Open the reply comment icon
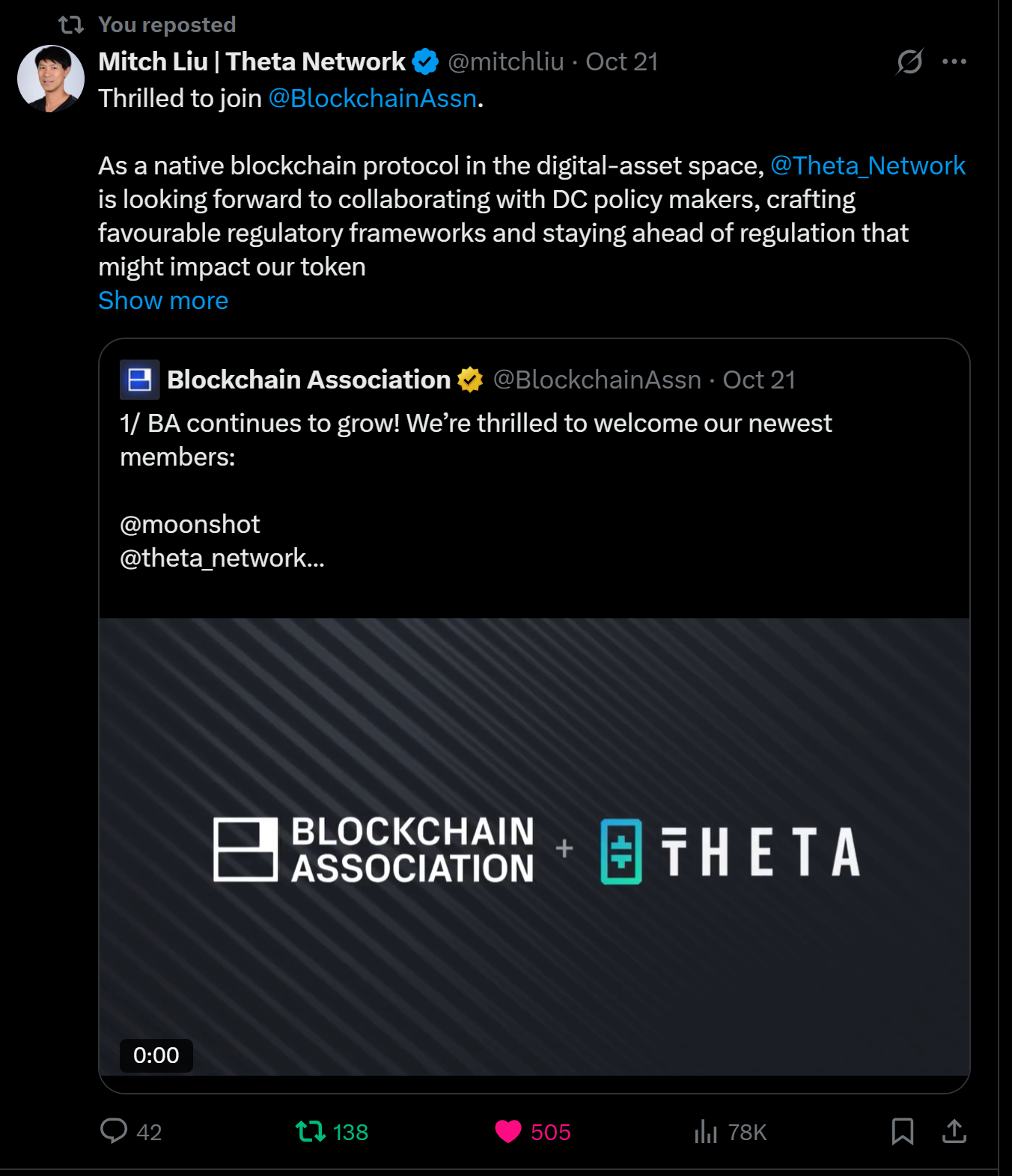This screenshot has width=1012, height=1176. point(114,1130)
